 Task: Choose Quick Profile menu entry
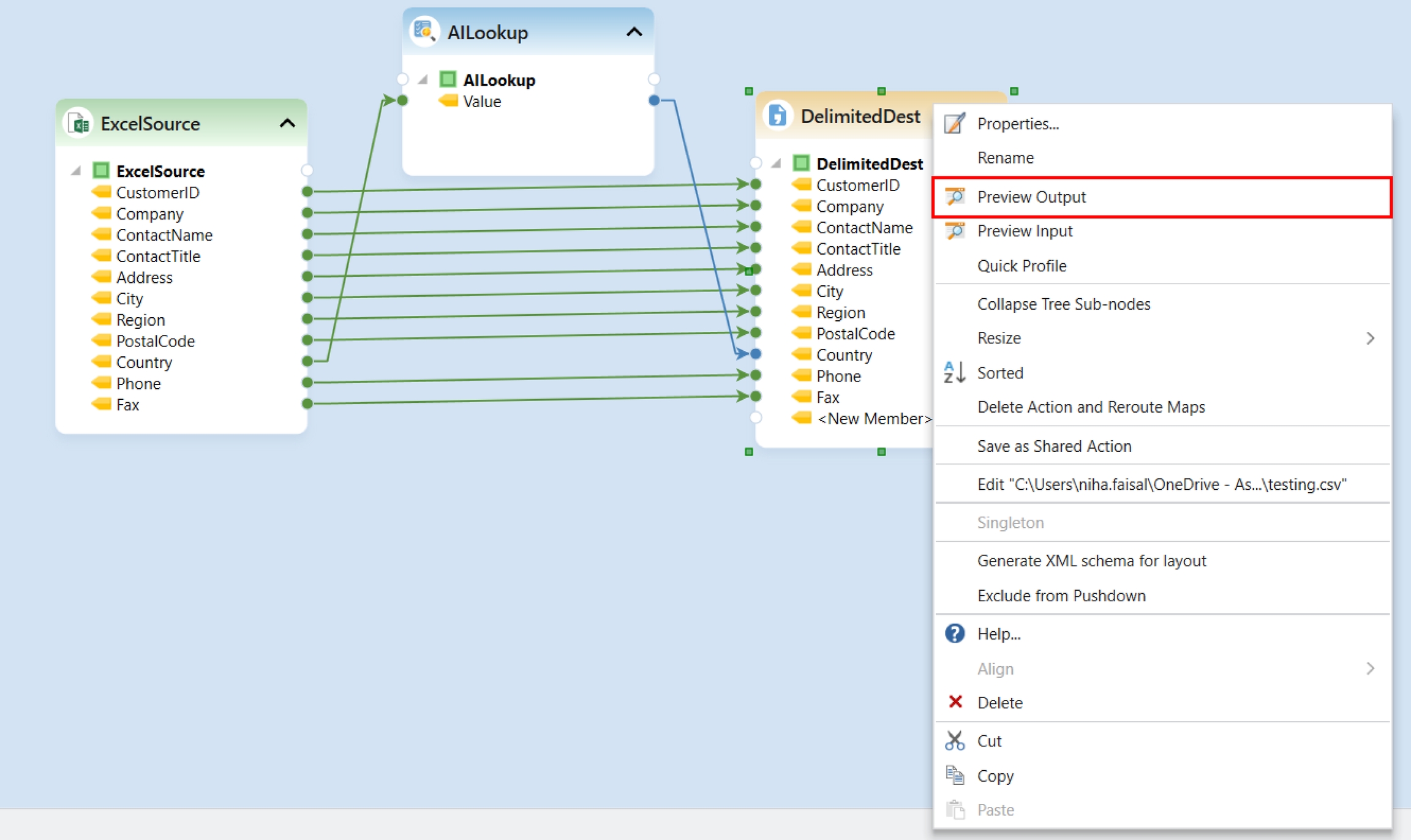coord(1022,266)
